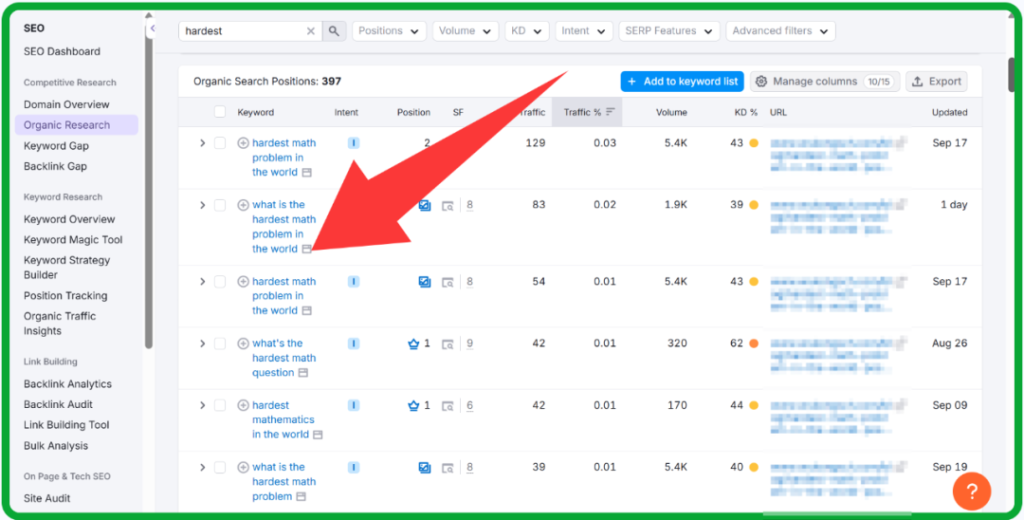Viewport: 1024px width, 520px height.
Task: Click Traffic % column sort icon
Action: point(610,112)
